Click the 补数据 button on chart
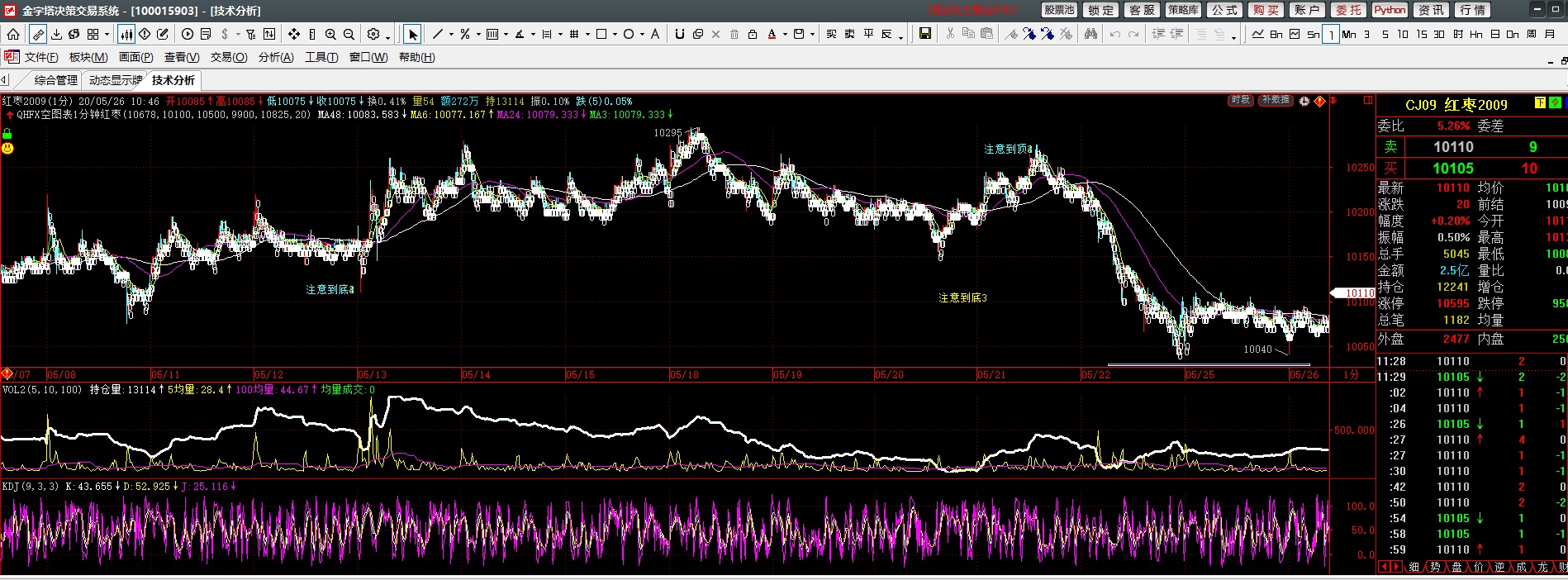1568x580 pixels. 1275,100
